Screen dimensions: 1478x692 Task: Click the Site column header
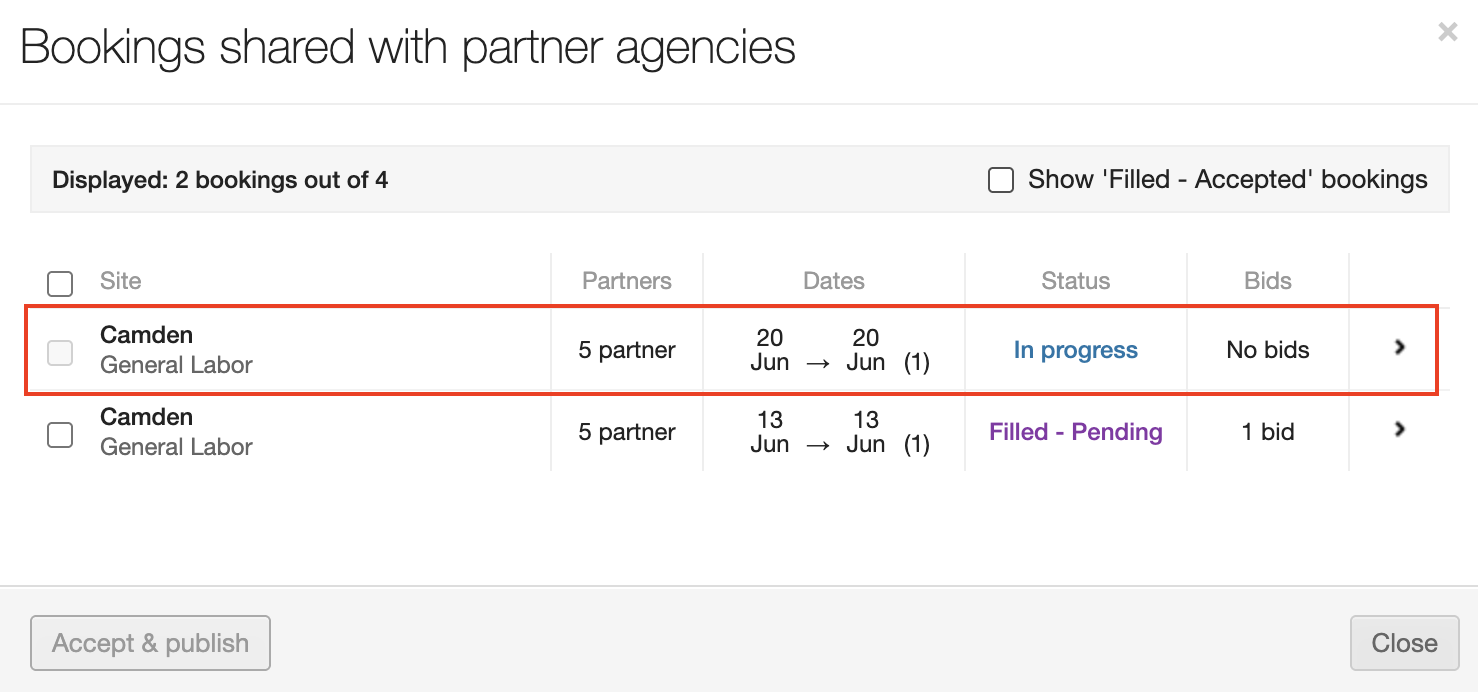tap(121, 281)
